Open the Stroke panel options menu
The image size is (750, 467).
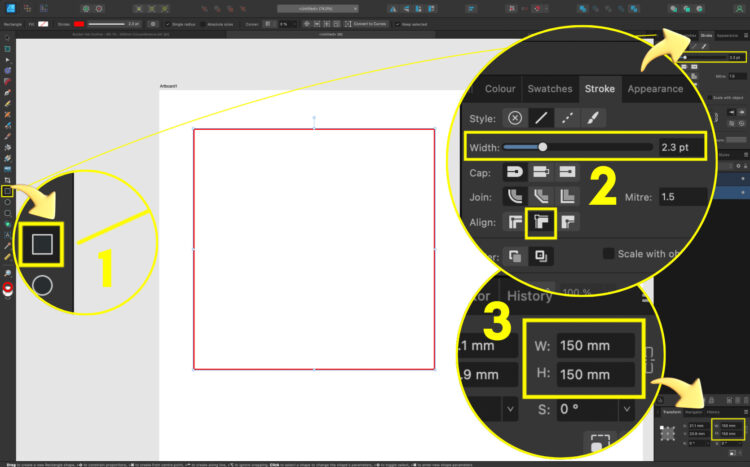[744, 36]
